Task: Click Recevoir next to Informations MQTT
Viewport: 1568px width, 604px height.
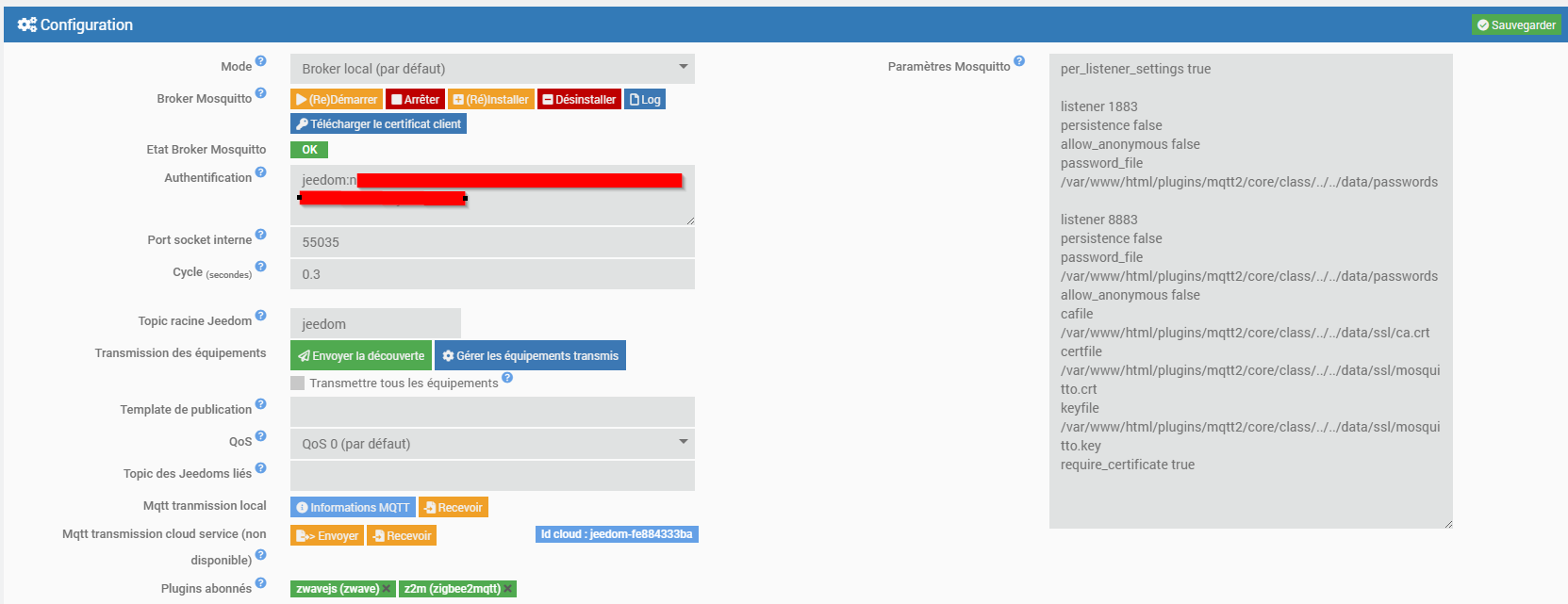Action: tap(454, 507)
